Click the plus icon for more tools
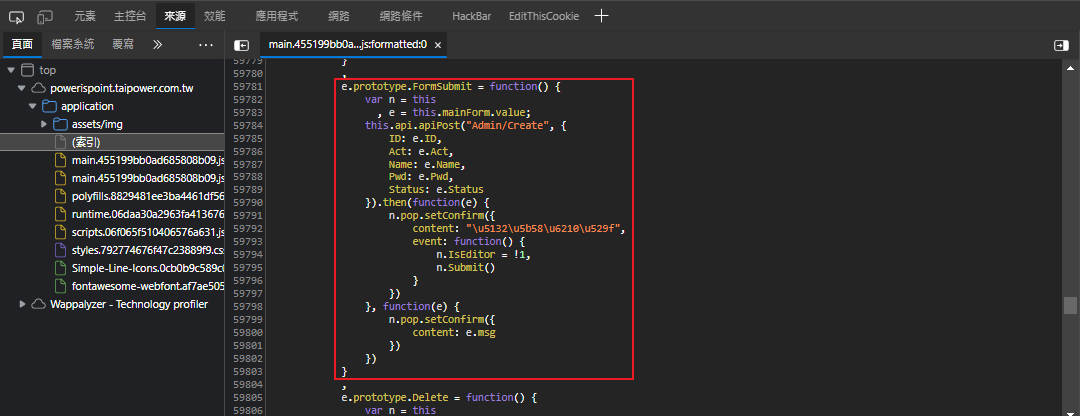 point(601,16)
